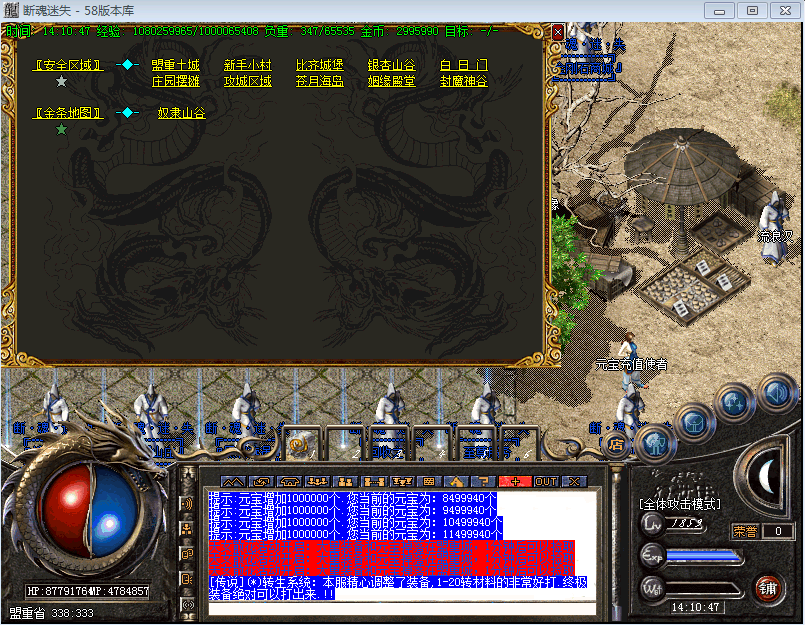Screen dimensions: 805x625
Task: Toggle the bottom signal chat channel icon
Action: 187,604
